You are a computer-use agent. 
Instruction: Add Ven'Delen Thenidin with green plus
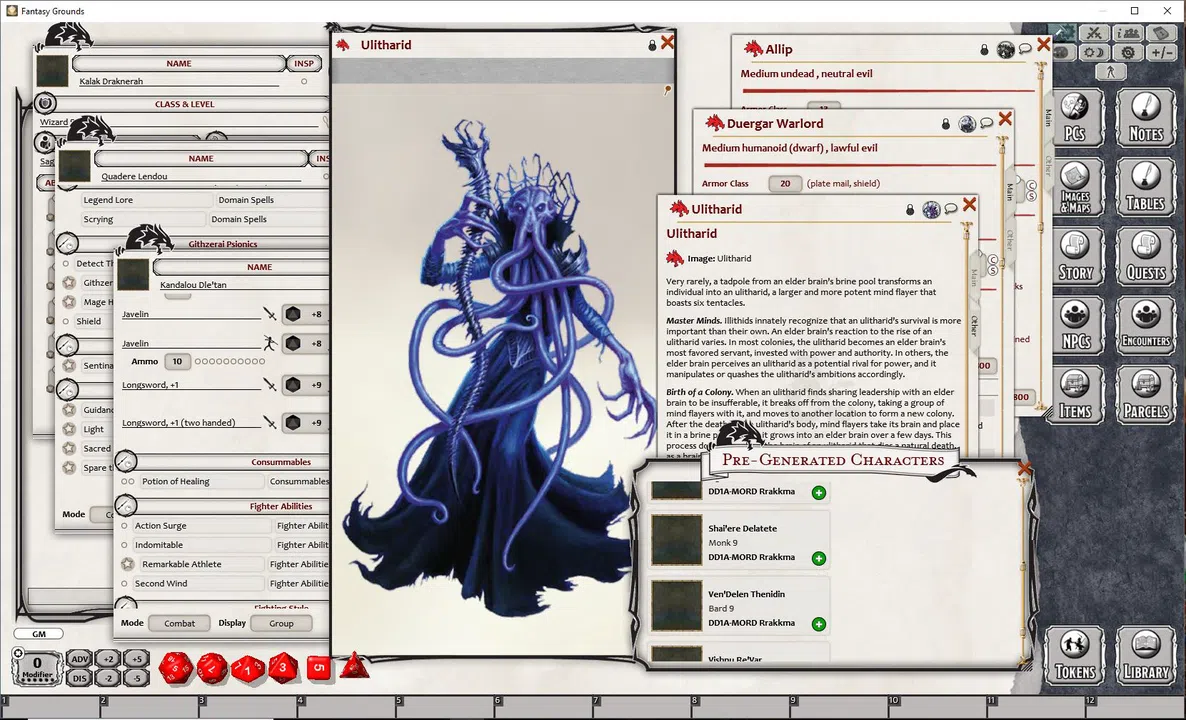pyautogui.click(x=818, y=624)
